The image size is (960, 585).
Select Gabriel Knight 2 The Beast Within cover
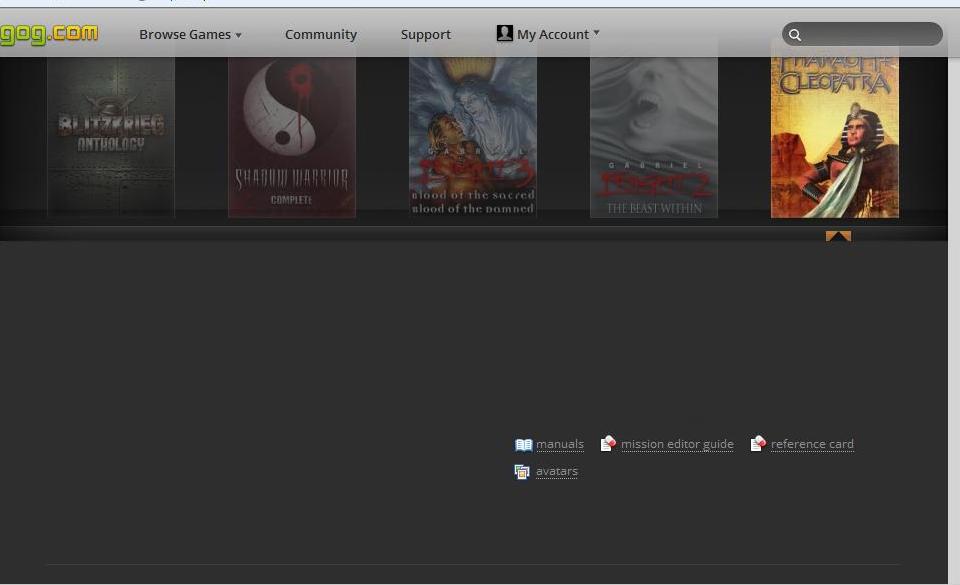click(x=654, y=137)
